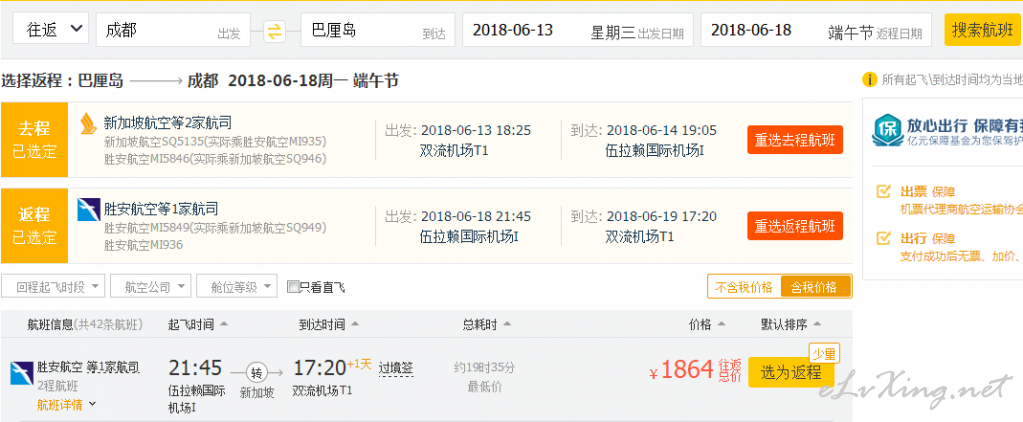Open the 回程起飞时段 filter dropdown
This screenshot has width=1023, height=422.
53,286
